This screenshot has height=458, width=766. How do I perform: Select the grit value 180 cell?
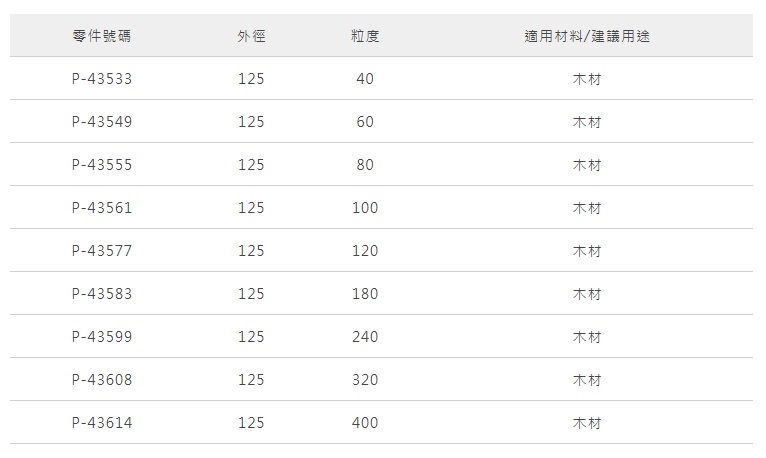point(365,294)
